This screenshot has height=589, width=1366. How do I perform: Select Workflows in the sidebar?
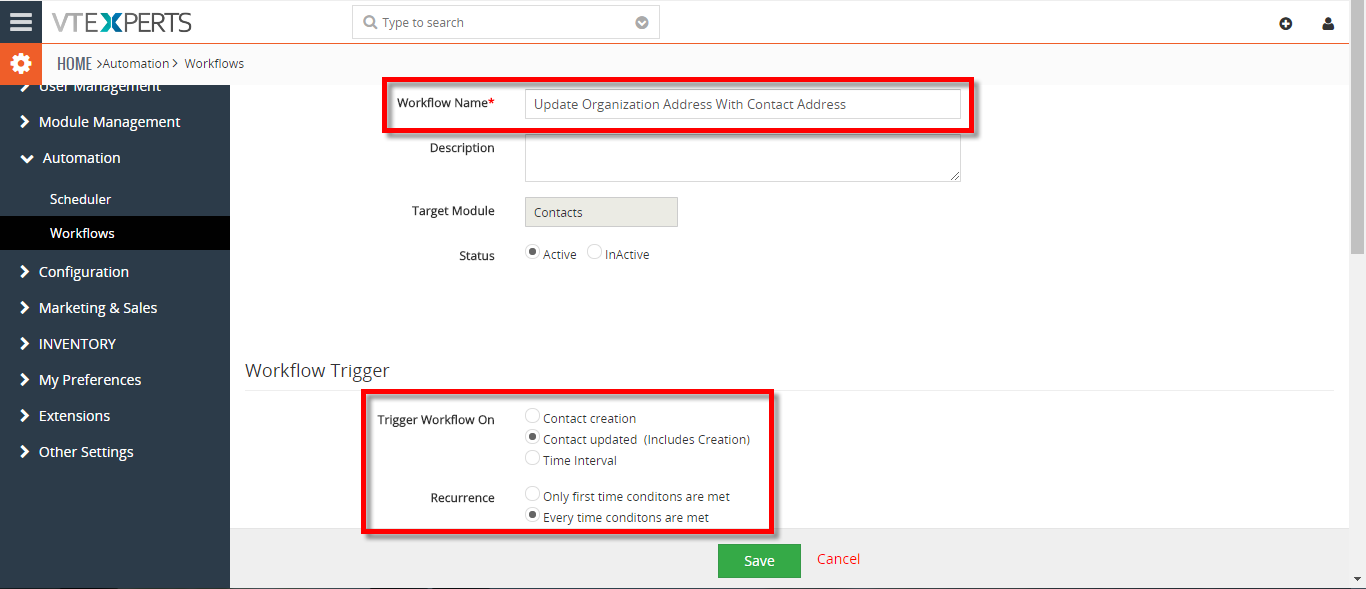[82, 233]
